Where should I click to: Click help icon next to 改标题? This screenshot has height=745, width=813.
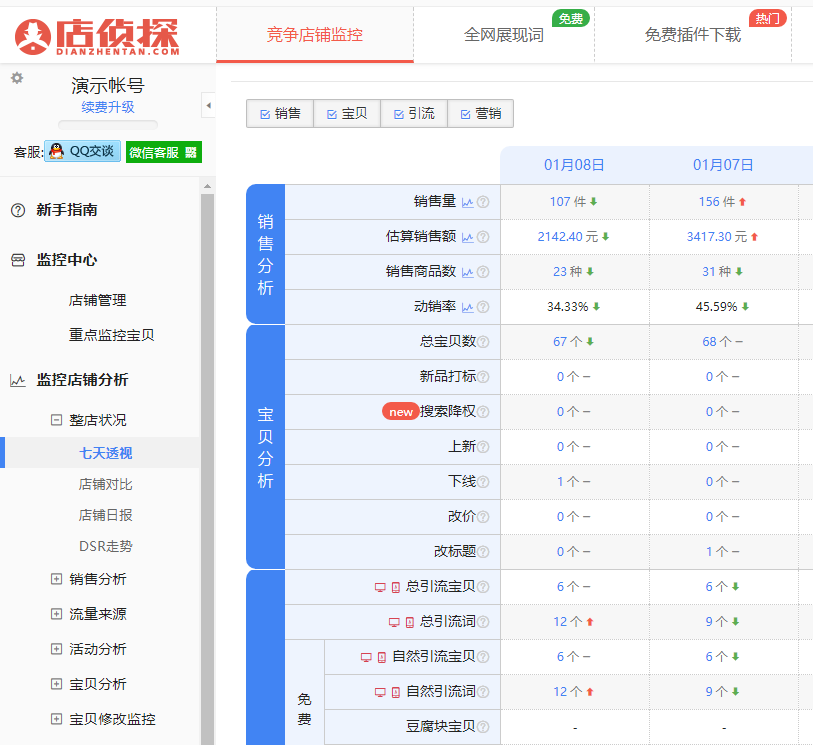pos(483,552)
